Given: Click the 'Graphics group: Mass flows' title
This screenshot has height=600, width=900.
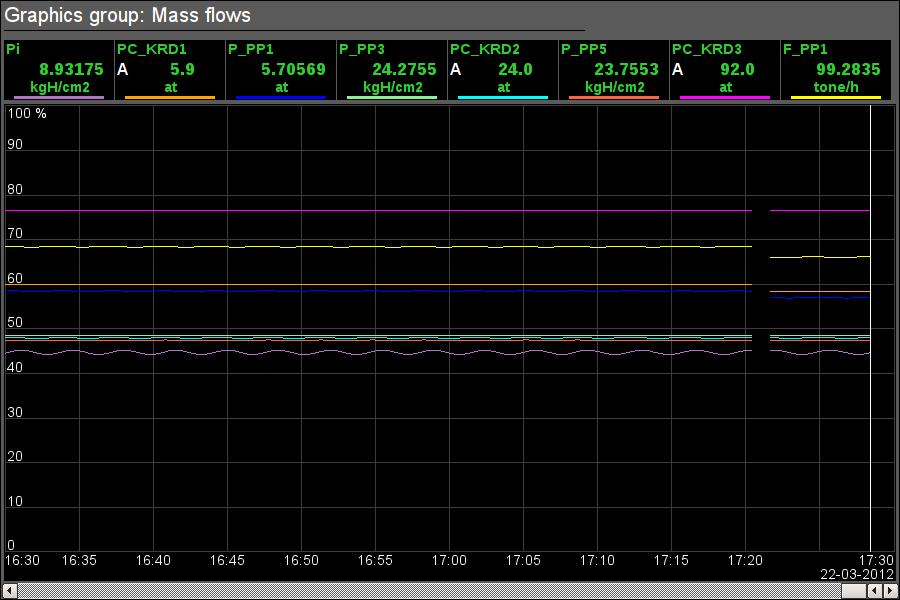Looking at the screenshot, I should click(128, 15).
